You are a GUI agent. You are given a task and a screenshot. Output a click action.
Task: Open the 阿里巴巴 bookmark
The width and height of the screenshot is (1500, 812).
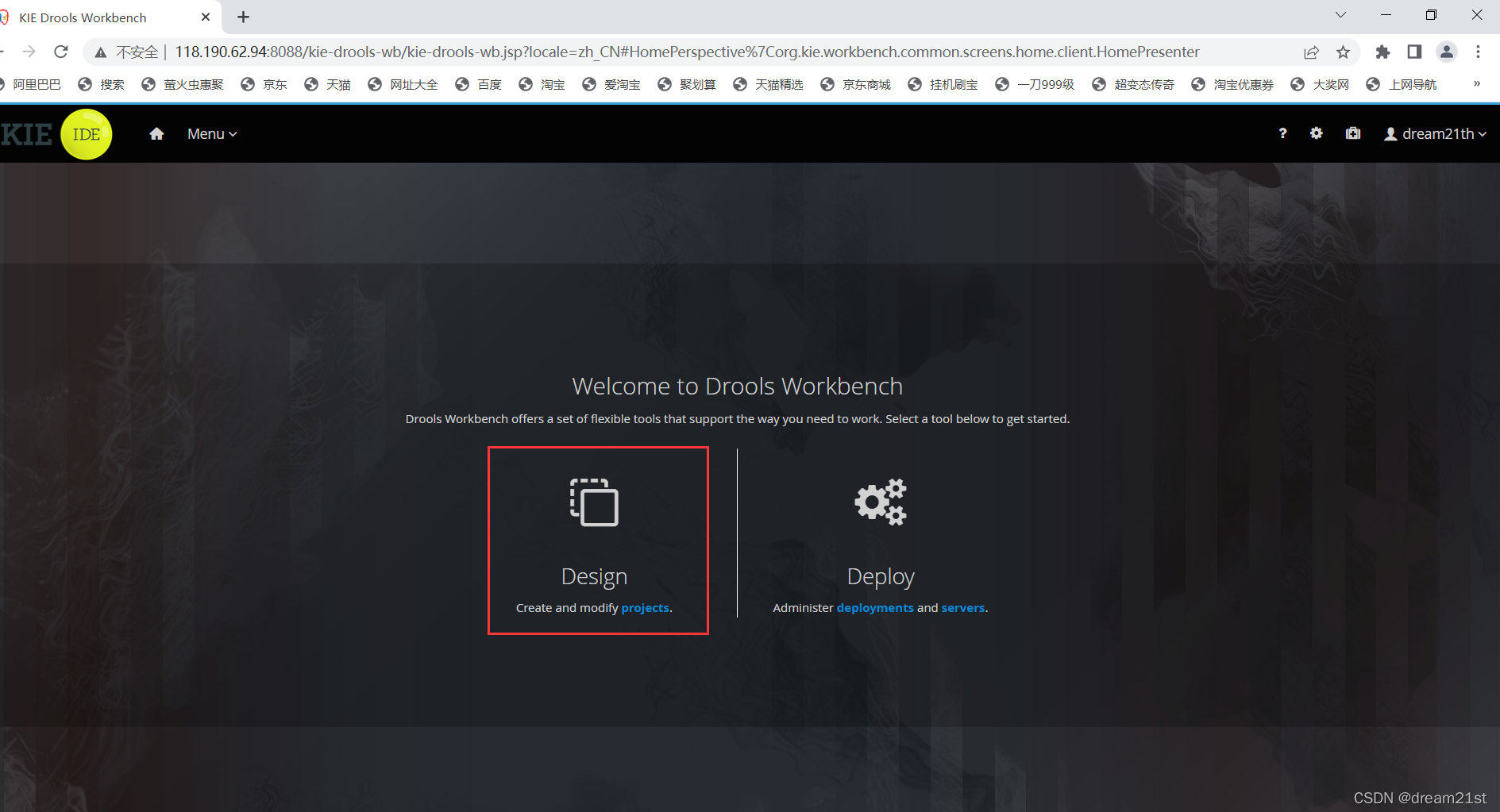tap(30, 84)
